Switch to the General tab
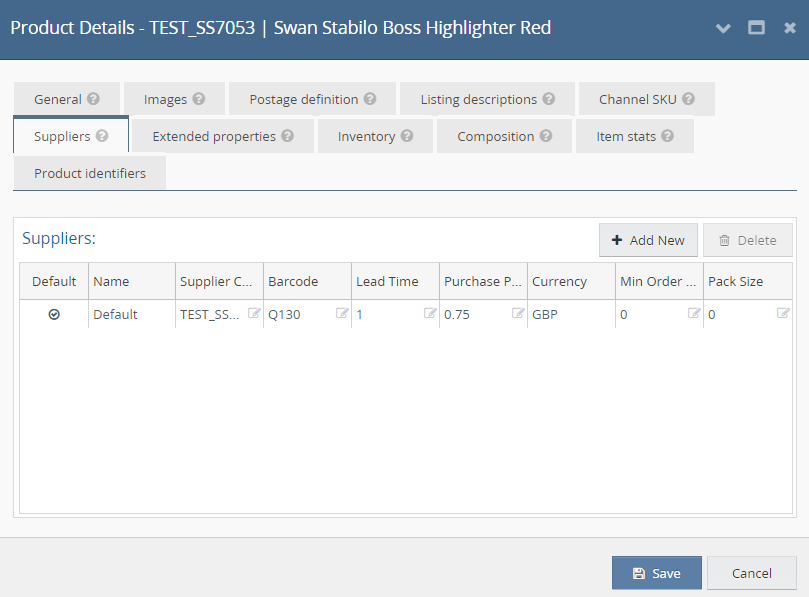 tap(67, 99)
